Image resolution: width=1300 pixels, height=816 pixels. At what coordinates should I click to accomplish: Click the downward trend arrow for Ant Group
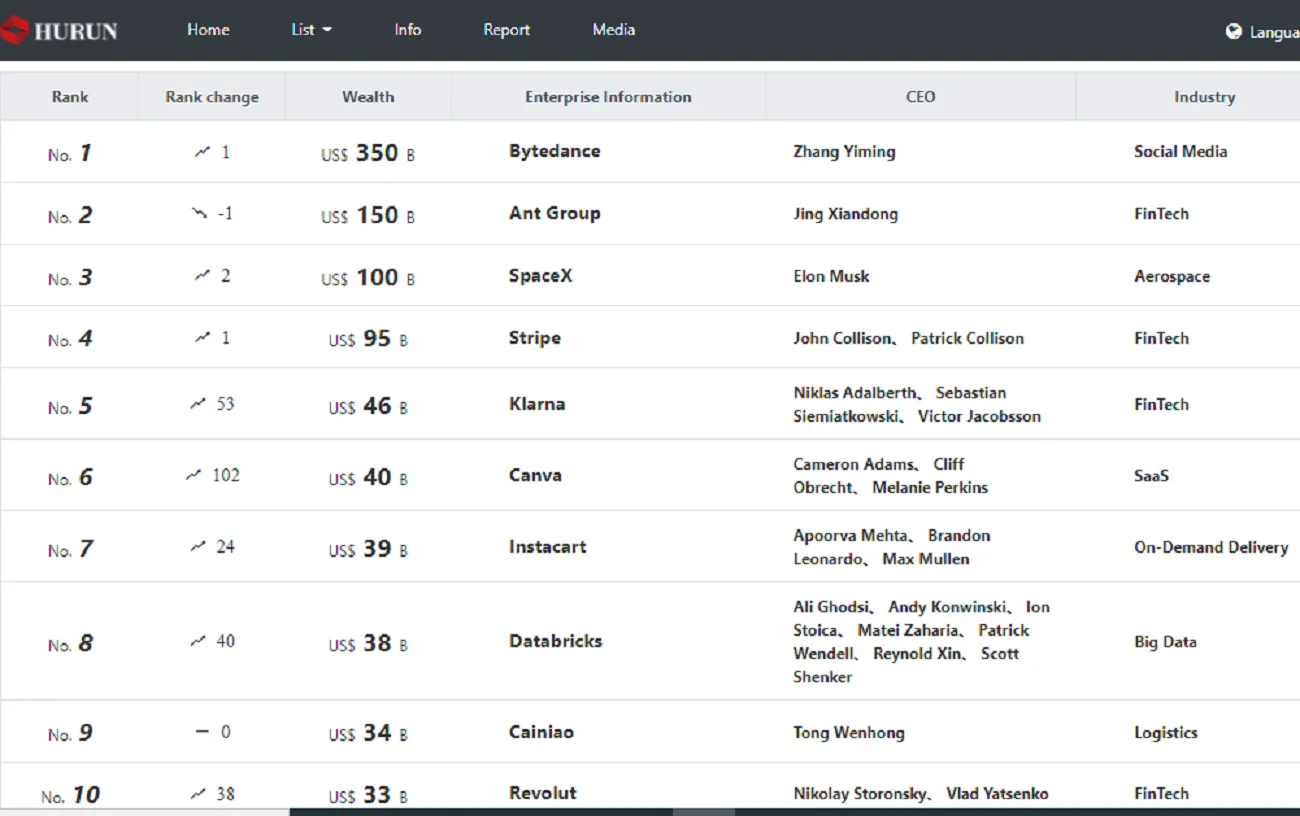[x=200, y=213]
